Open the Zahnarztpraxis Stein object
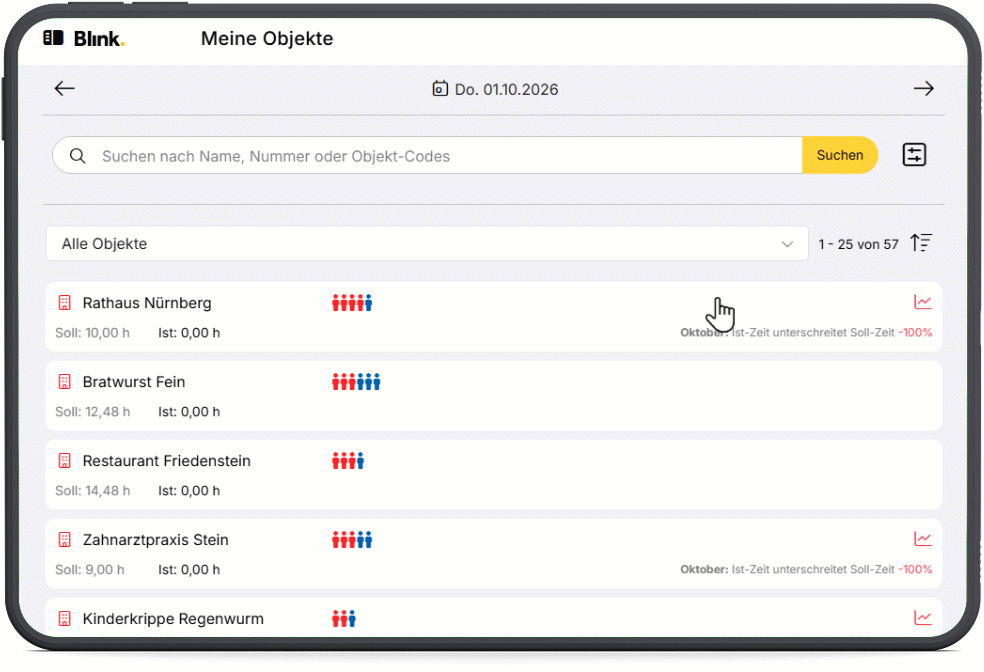The image size is (984, 672). [494, 554]
